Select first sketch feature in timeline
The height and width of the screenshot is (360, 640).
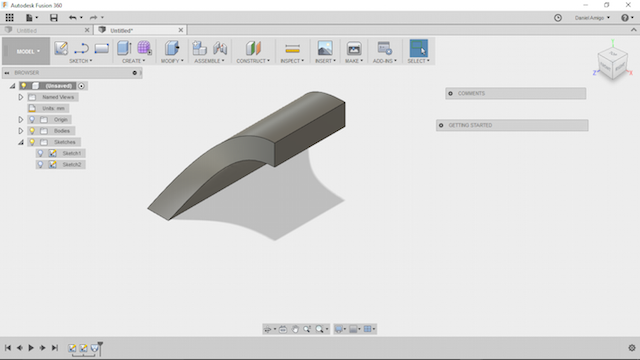(72, 348)
